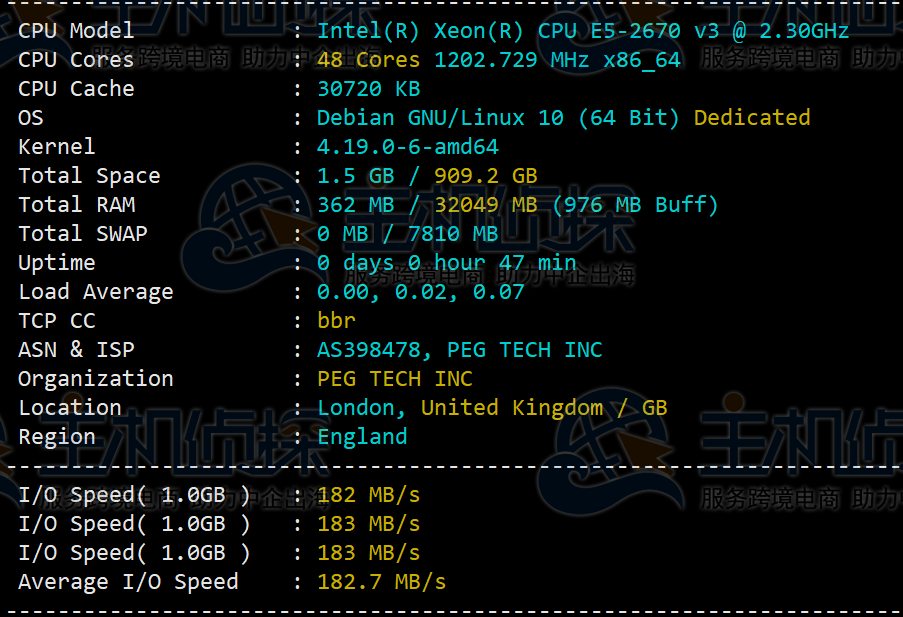Click the Organization value PEG TECH INC

click(x=394, y=379)
